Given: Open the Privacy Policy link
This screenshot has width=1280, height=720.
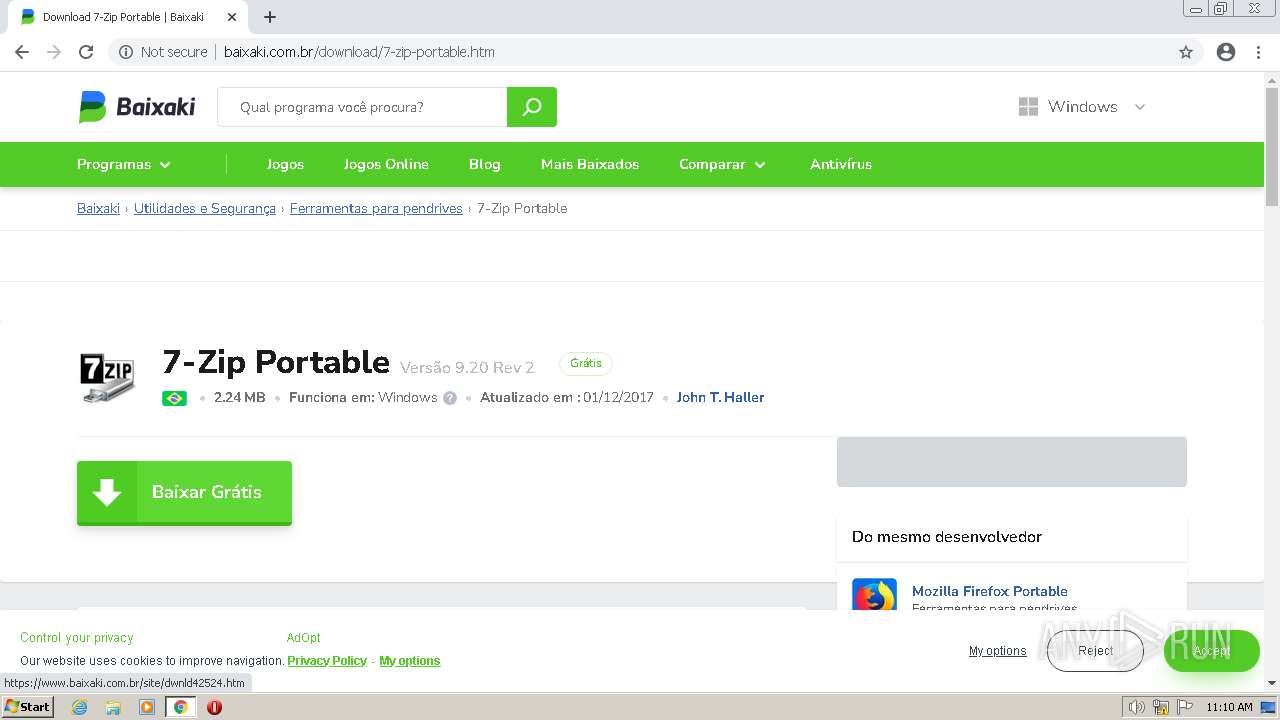Looking at the screenshot, I should tap(327, 661).
